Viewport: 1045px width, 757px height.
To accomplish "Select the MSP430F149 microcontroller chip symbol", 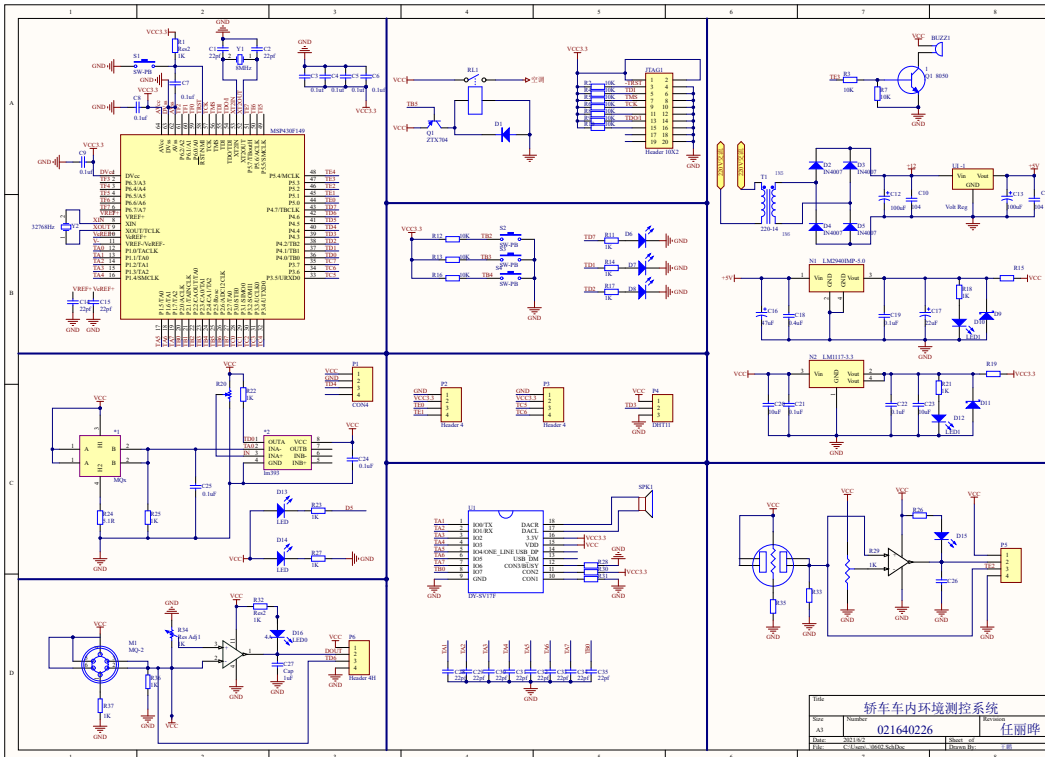I will click(x=212, y=227).
